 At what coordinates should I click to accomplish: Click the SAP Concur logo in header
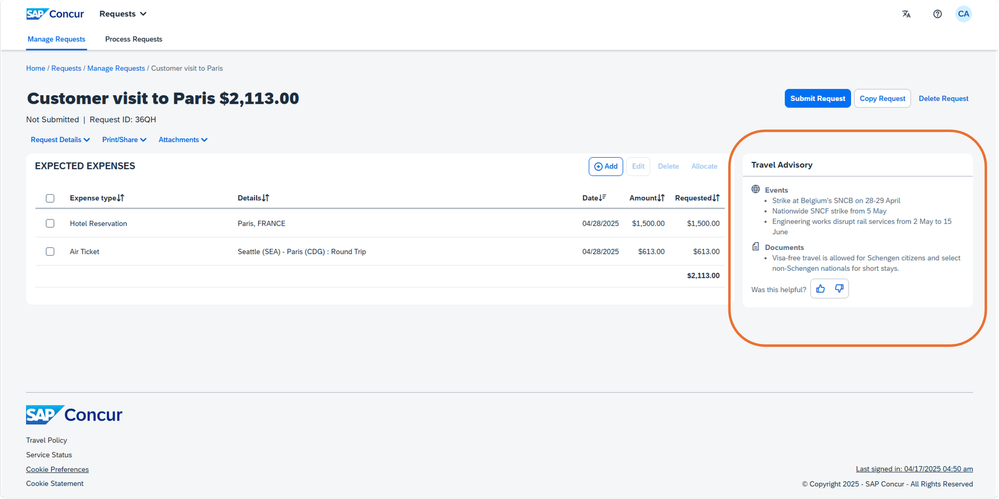[x=55, y=14]
